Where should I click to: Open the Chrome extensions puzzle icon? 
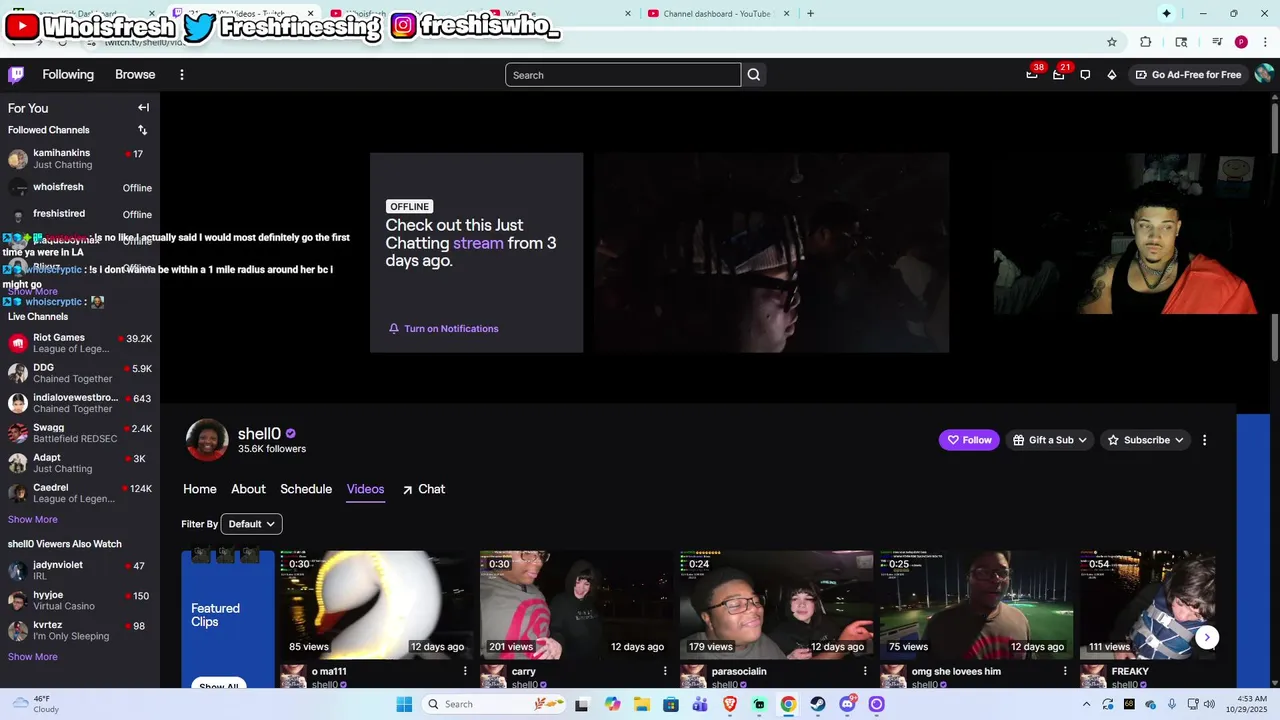[1146, 42]
